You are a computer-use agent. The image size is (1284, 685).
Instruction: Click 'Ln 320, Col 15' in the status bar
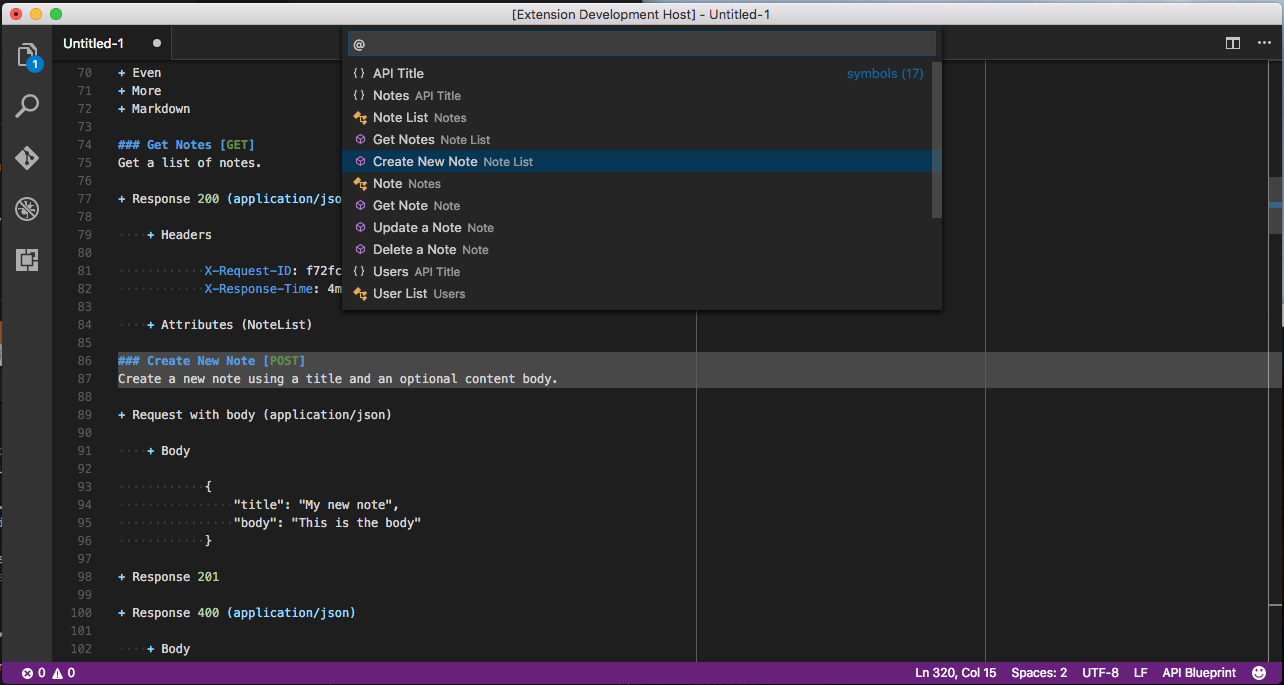pyautogui.click(x=955, y=673)
